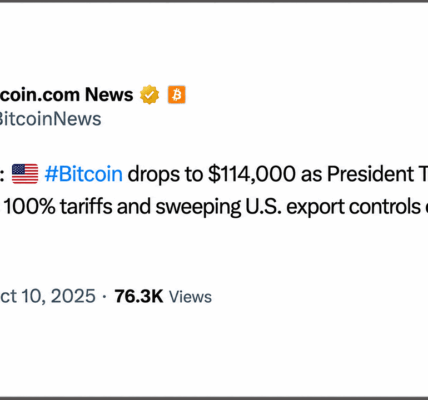428x400 pixels.
Task: Click empty white space below view count
Action: pos(213,350)
